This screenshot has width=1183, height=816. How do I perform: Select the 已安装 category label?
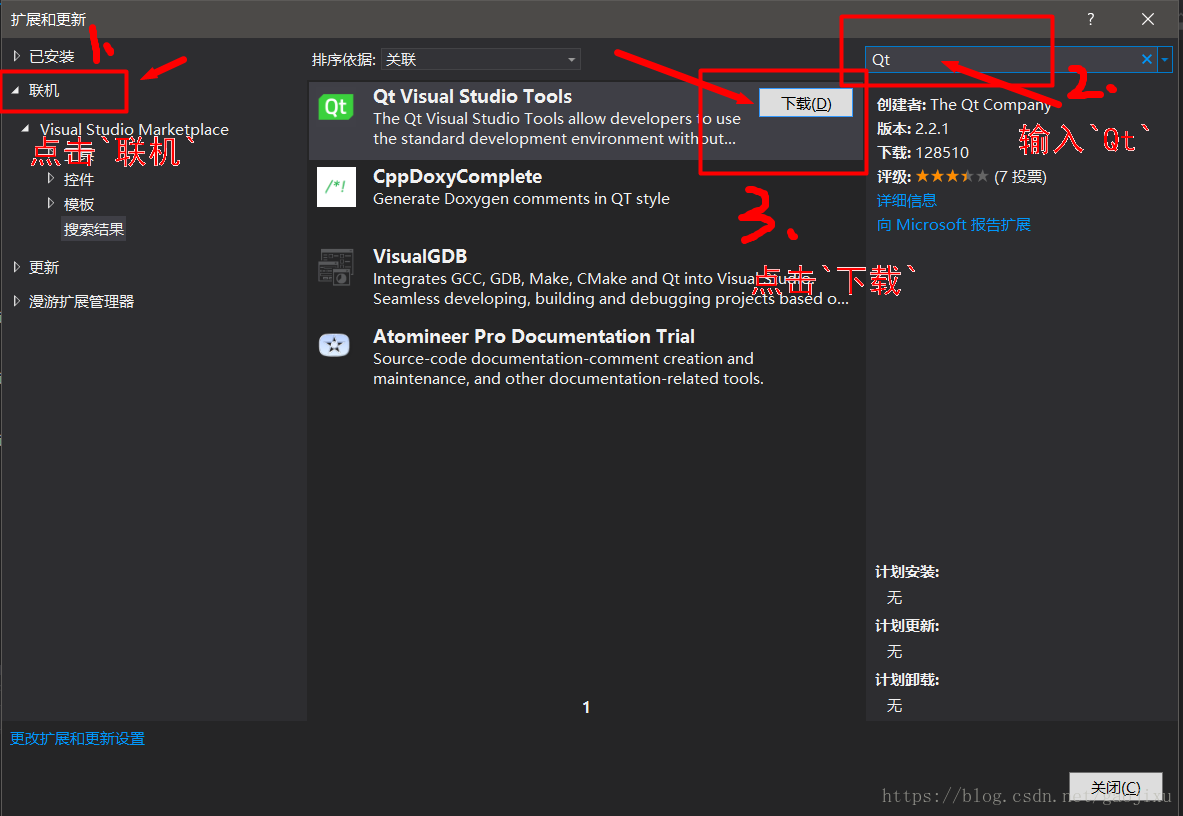tap(51, 57)
